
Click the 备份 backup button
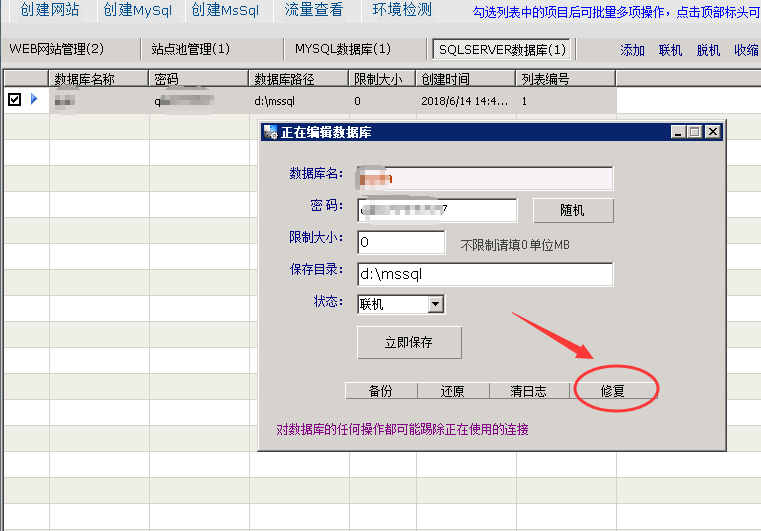(x=380, y=391)
